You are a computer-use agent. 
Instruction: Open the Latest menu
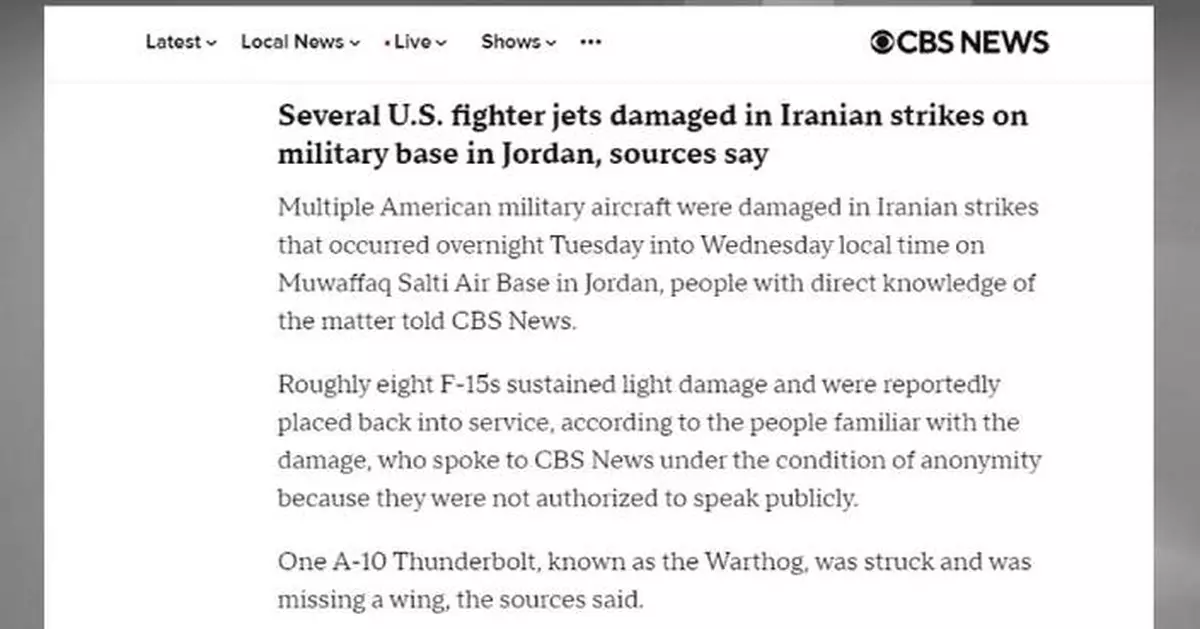pyautogui.click(x=181, y=42)
